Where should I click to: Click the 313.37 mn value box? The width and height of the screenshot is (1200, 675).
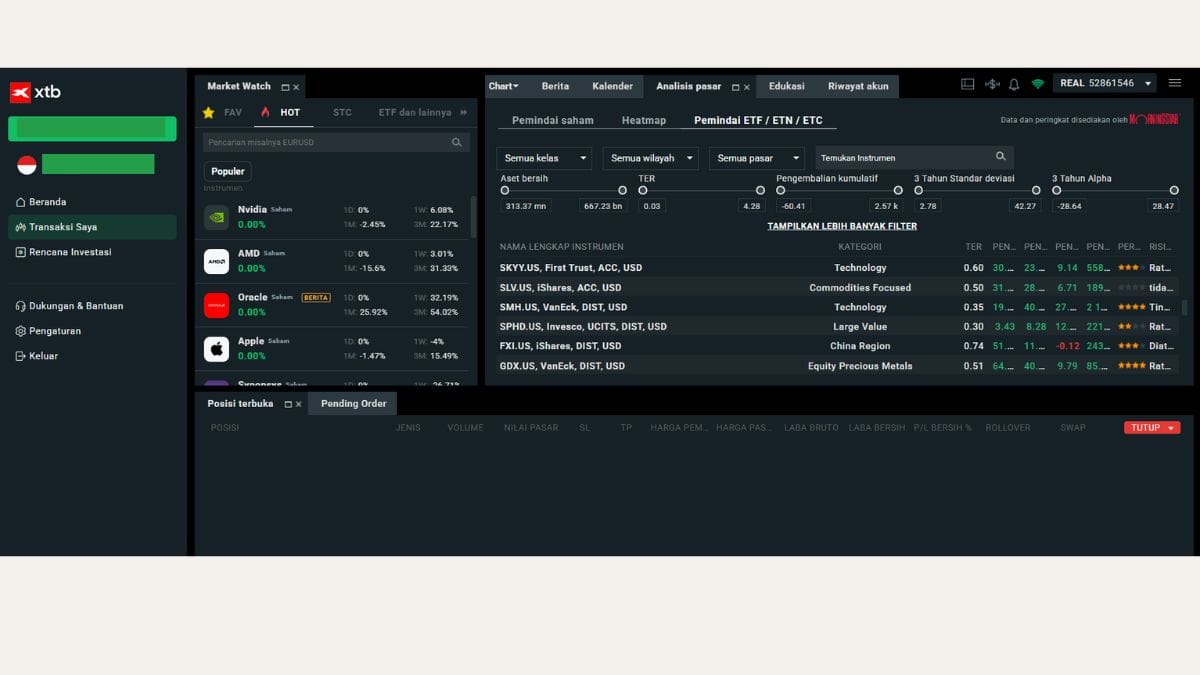(526, 206)
